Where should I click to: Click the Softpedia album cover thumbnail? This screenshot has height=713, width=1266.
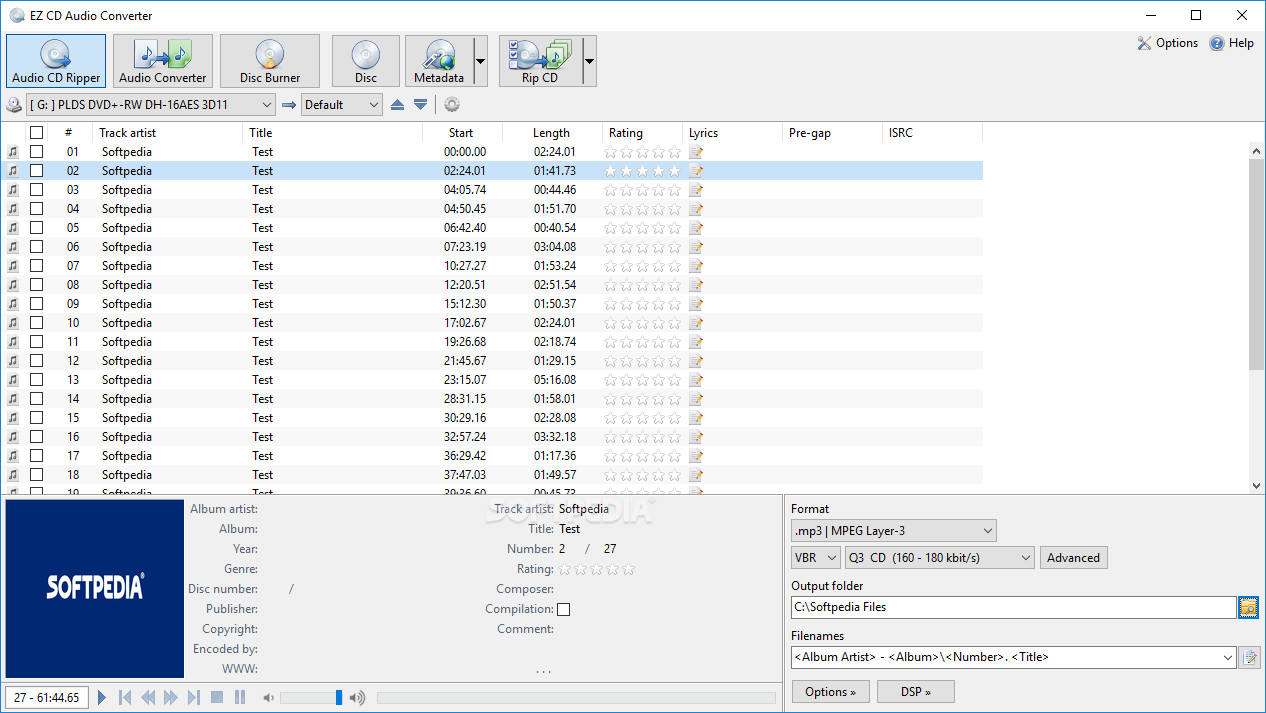click(95, 589)
